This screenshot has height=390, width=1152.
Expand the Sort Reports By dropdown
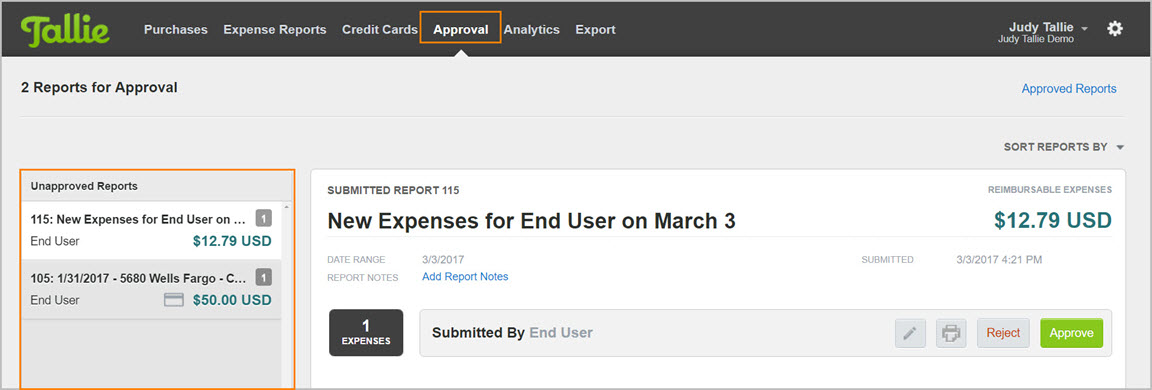pyautogui.click(x=1064, y=147)
